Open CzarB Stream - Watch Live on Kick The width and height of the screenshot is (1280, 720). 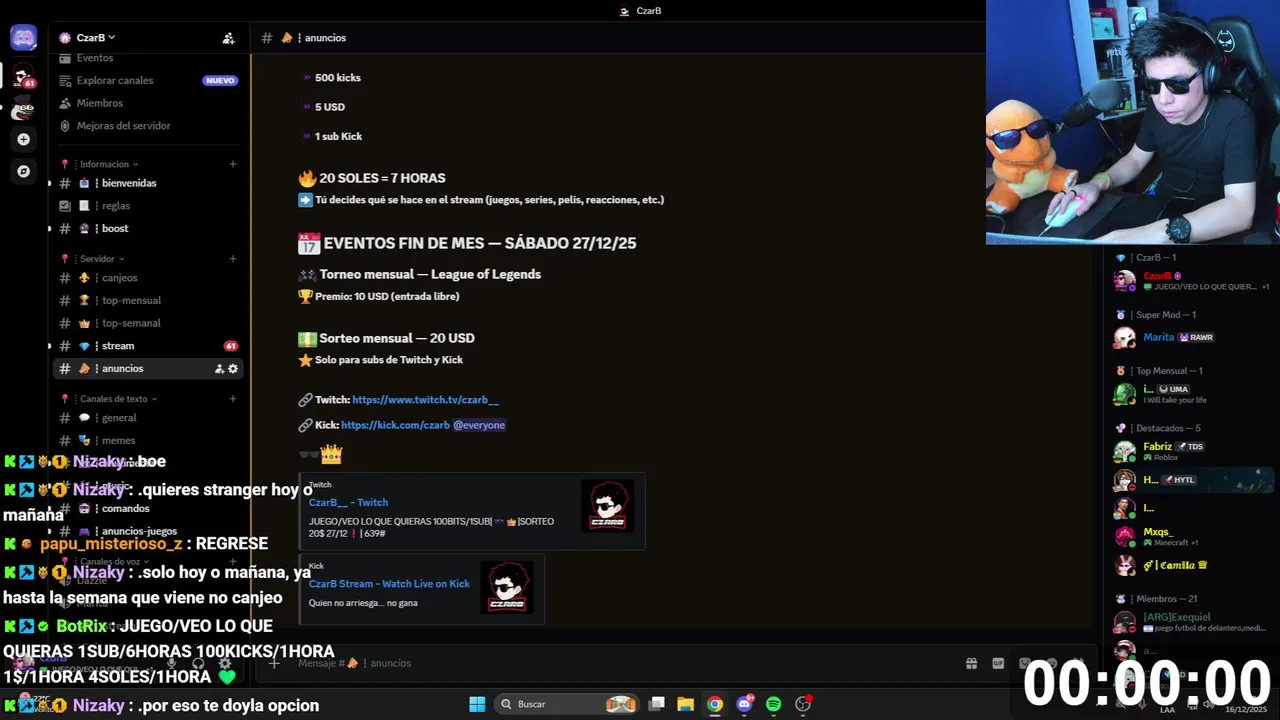coord(389,584)
